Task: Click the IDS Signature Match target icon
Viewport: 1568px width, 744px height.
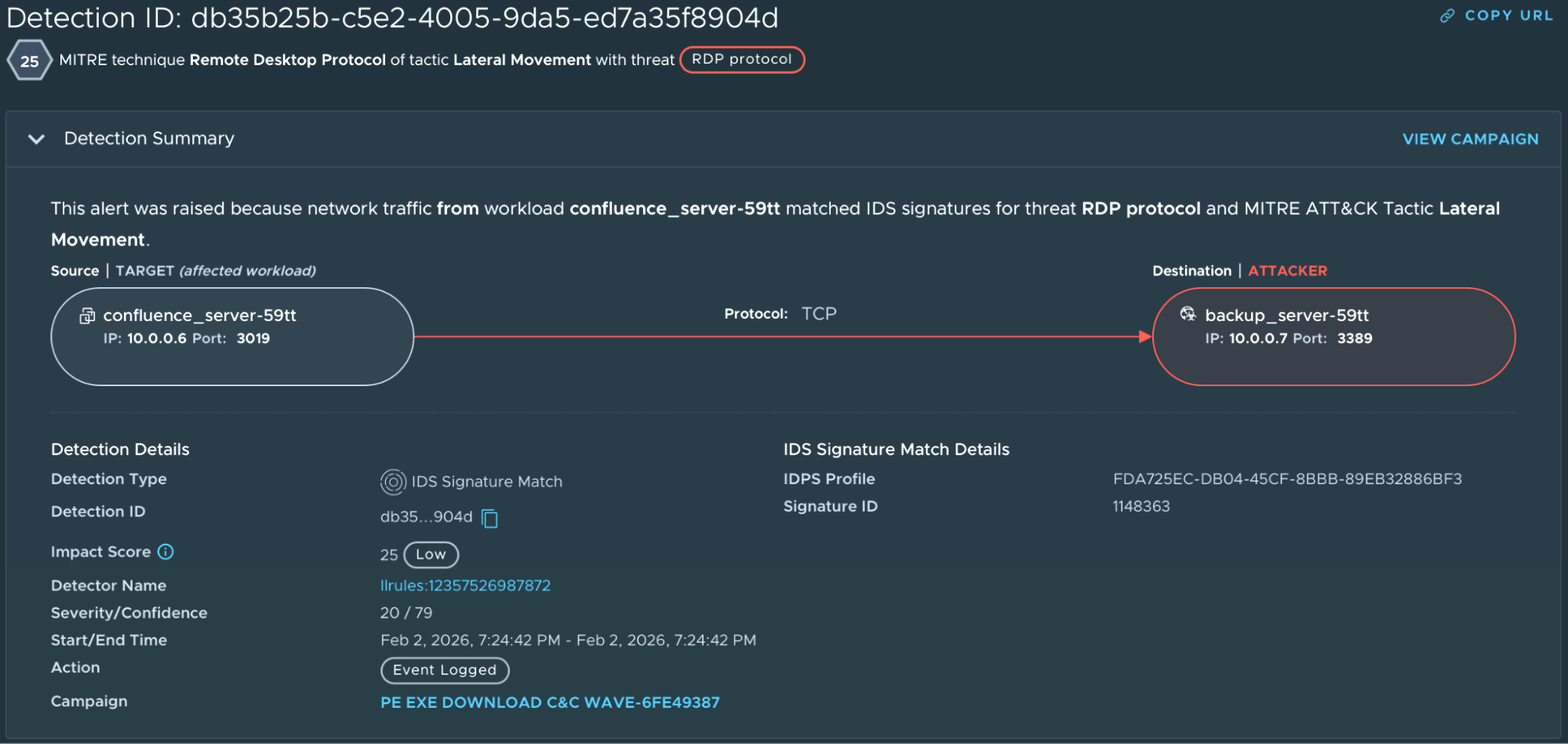Action: [x=393, y=481]
